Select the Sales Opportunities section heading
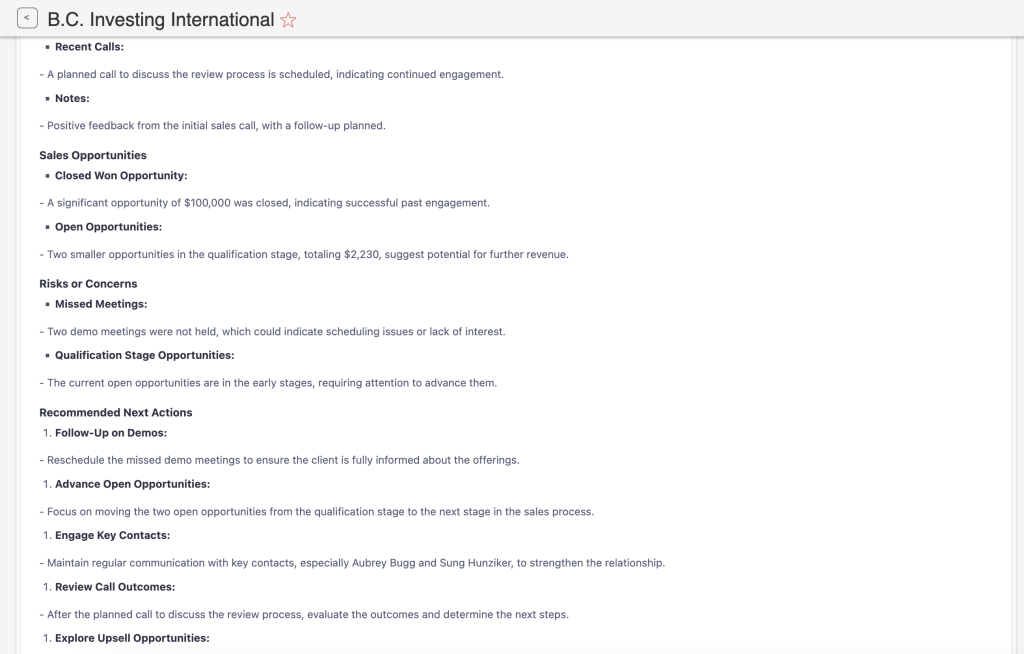Viewport: 1024px width, 654px height. pos(93,155)
